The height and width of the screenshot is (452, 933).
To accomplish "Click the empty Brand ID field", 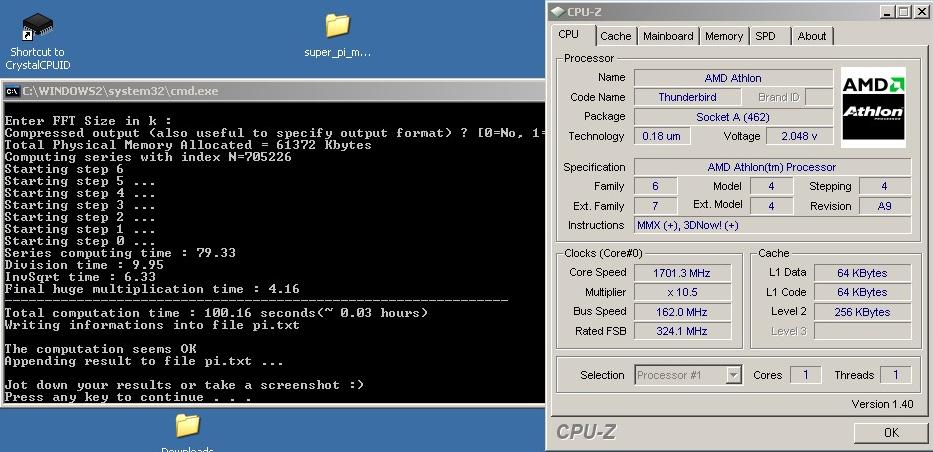I will [x=819, y=97].
